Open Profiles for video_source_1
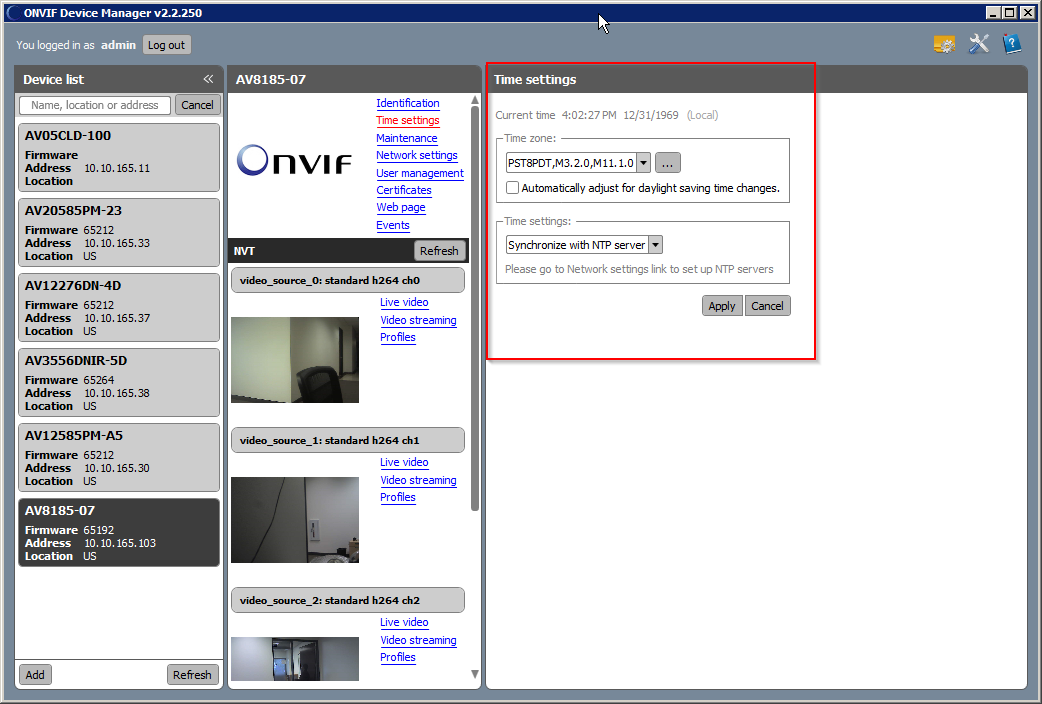Screen dimensions: 1042x704 398,497
